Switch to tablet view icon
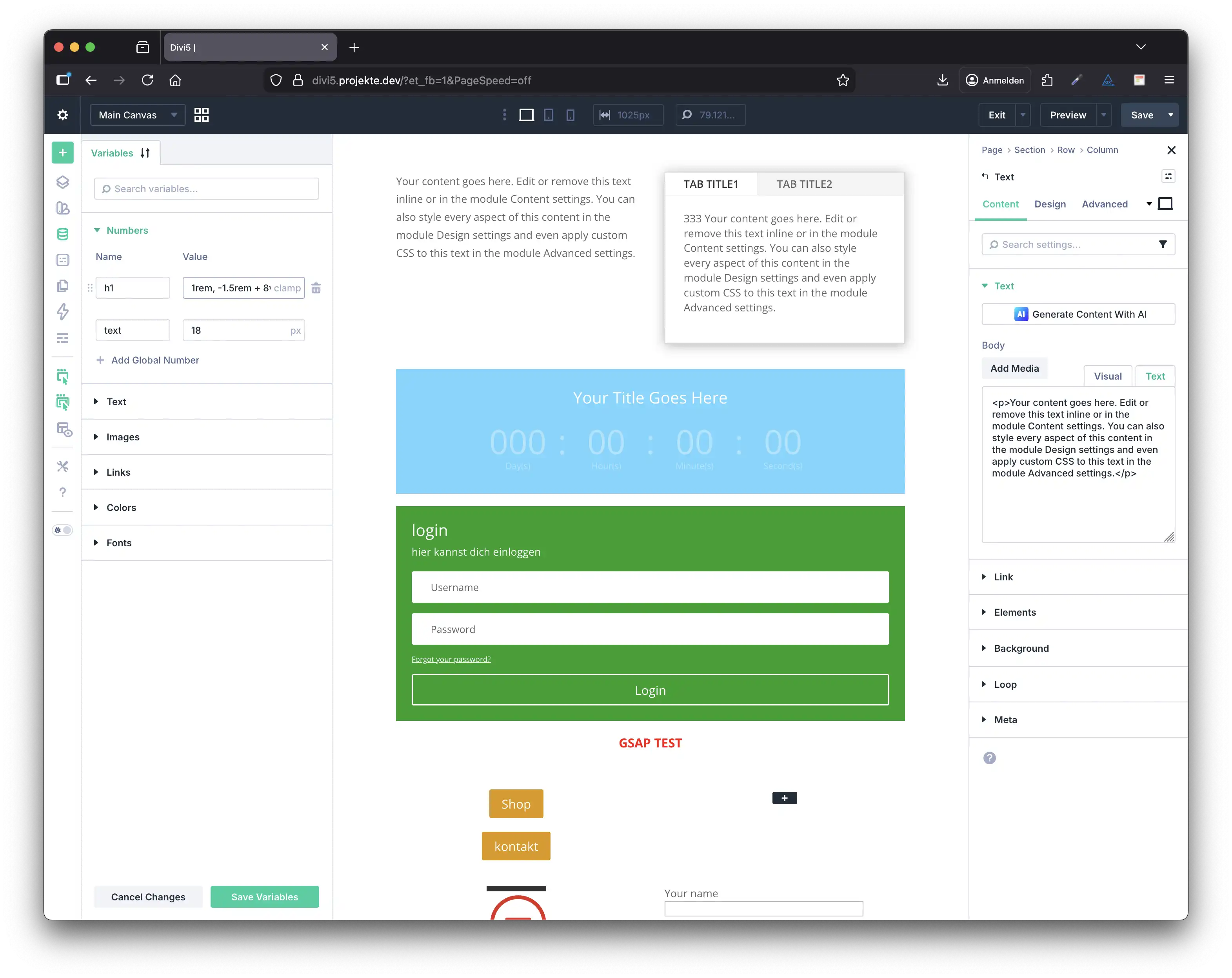The height and width of the screenshot is (978, 1232). coord(548,115)
